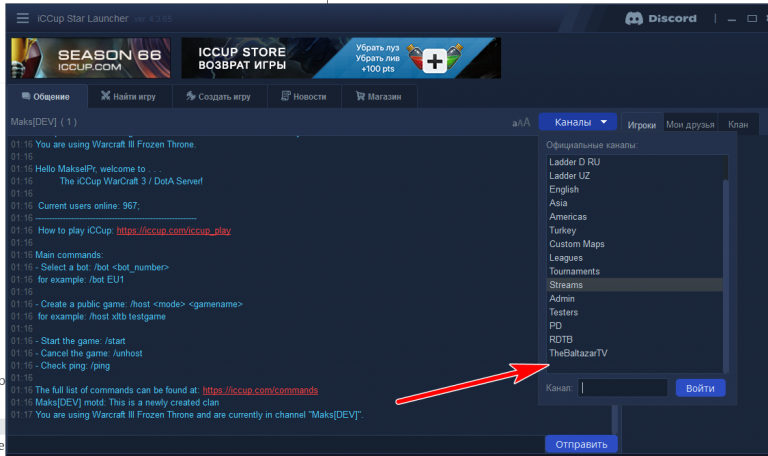The width and height of the screenshot is (768, 456).
Task: Open the hamburger menu icon
Action: coord(23,19)
